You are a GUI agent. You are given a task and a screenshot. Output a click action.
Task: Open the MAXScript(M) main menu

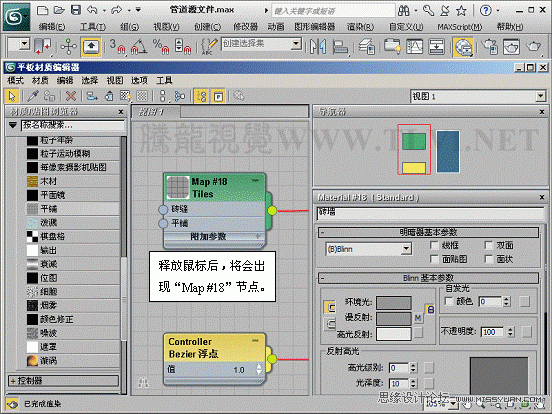point(460,27)
